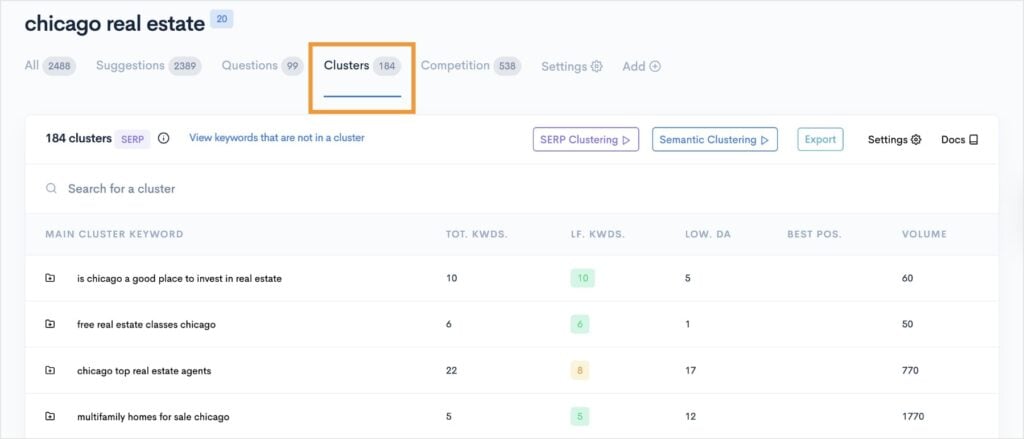Screen dimensions: 1024x439
Task: Click the green 6 LF keywords badge
Action: pos(580,325)
